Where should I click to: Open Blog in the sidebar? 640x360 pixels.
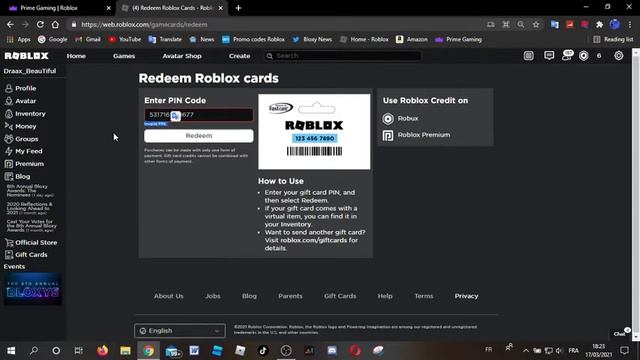[17, 176]
